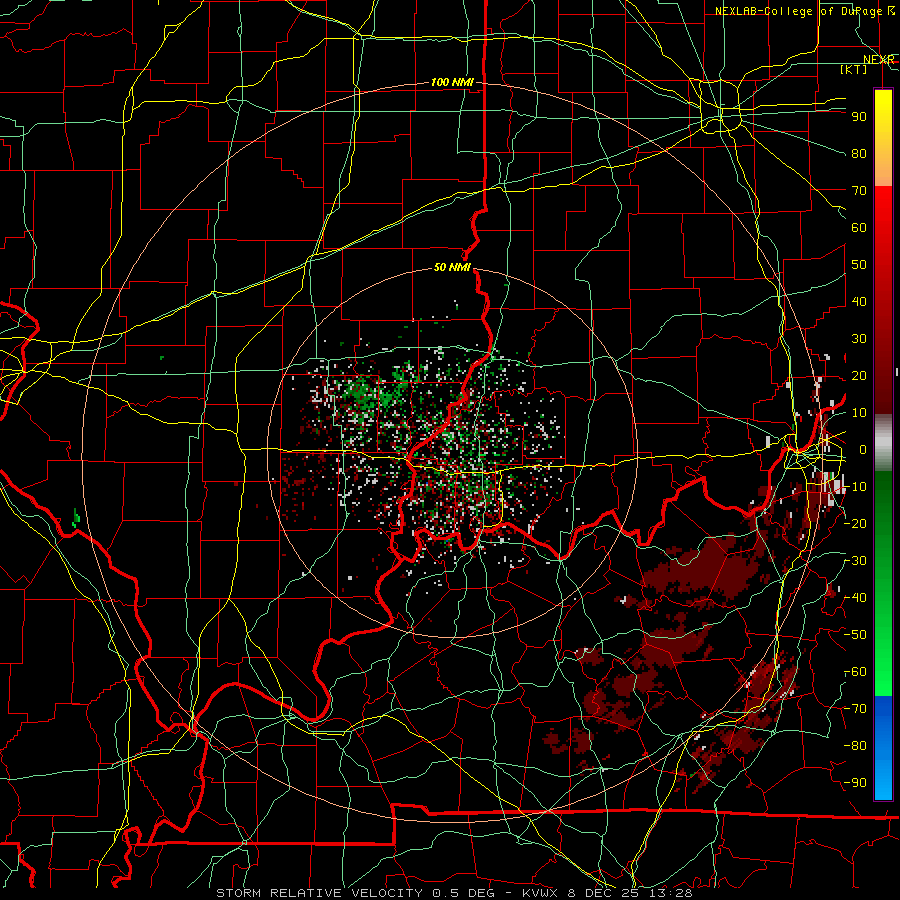900x900 pixels.
Task: Select the 20 value on velocity scale
Action: point(859,376)
